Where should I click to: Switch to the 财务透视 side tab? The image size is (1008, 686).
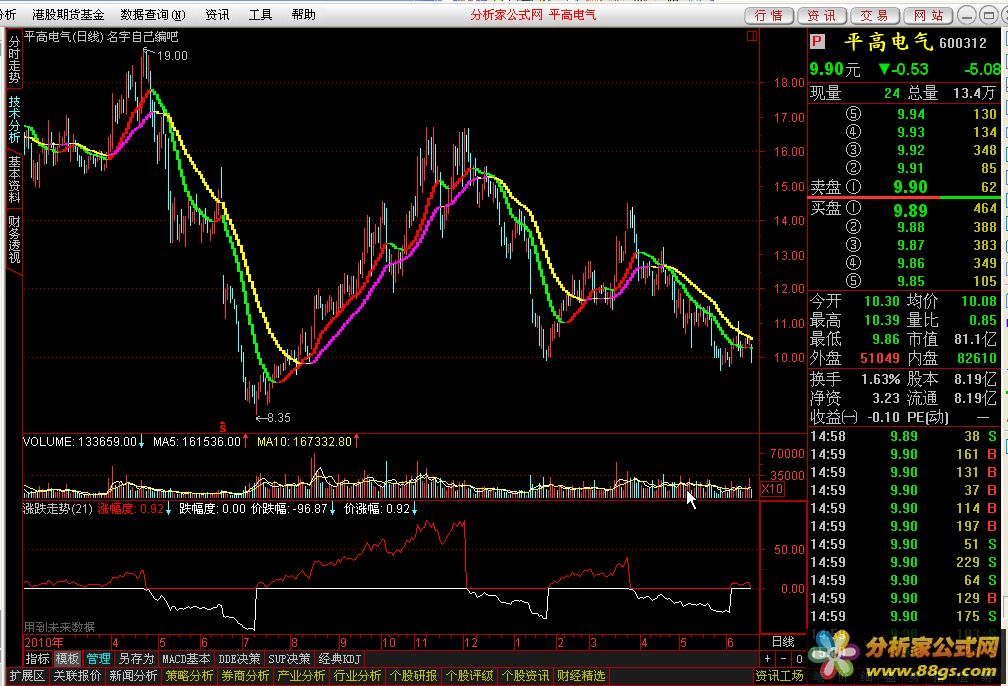click(14, 239)
